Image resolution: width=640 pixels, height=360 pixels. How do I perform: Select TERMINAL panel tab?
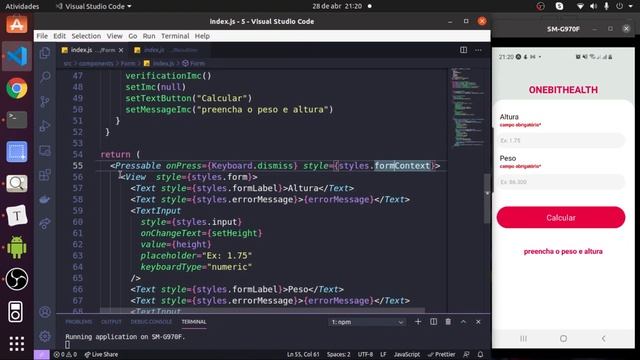194,322
